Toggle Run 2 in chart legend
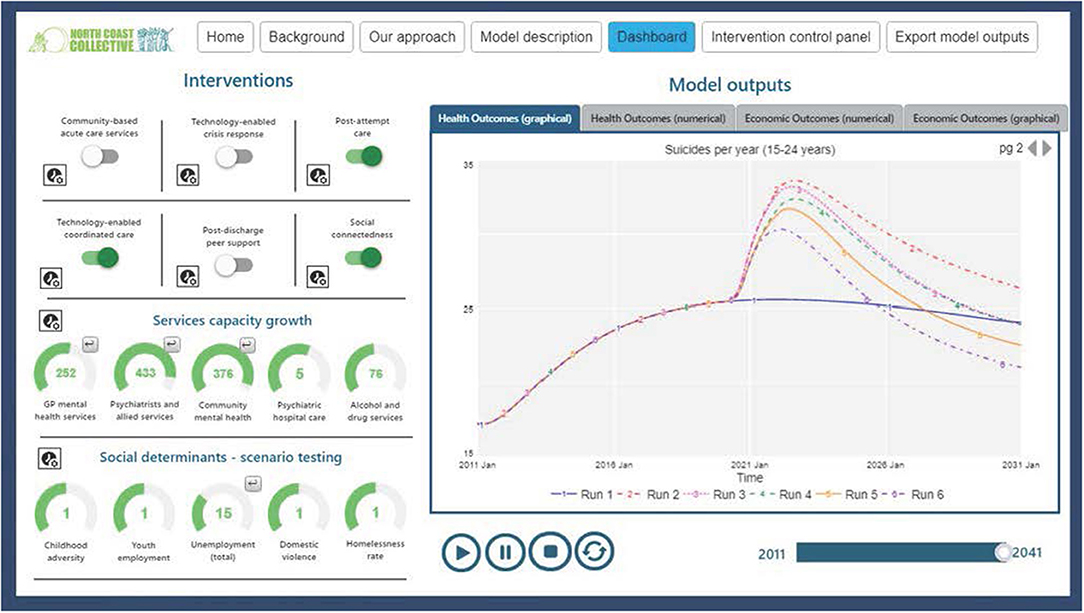 pos(648,495)
